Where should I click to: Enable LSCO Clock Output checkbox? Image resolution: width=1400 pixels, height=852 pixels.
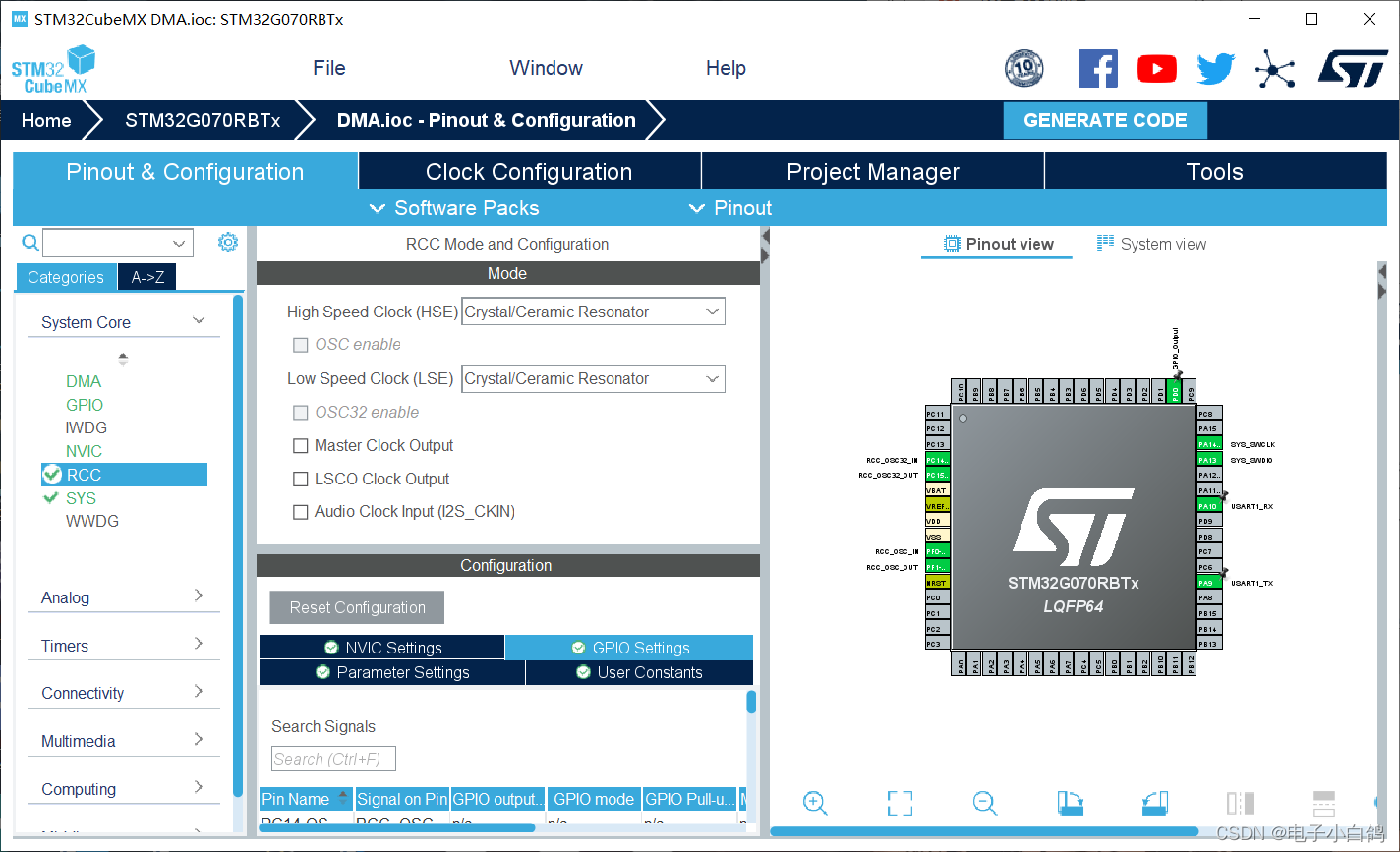[x=301, y=480]
